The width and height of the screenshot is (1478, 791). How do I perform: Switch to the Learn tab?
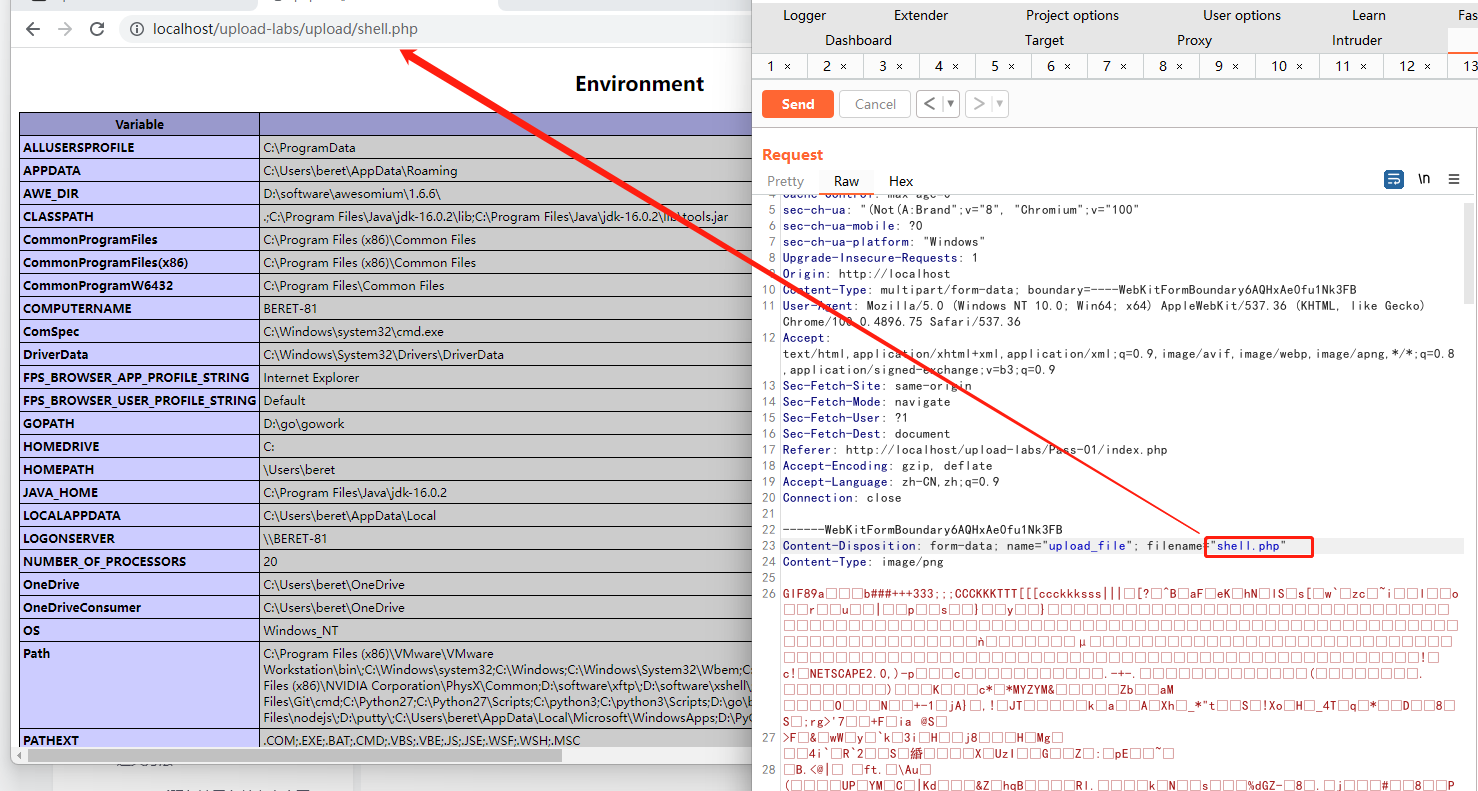(x=1369, y=15)
